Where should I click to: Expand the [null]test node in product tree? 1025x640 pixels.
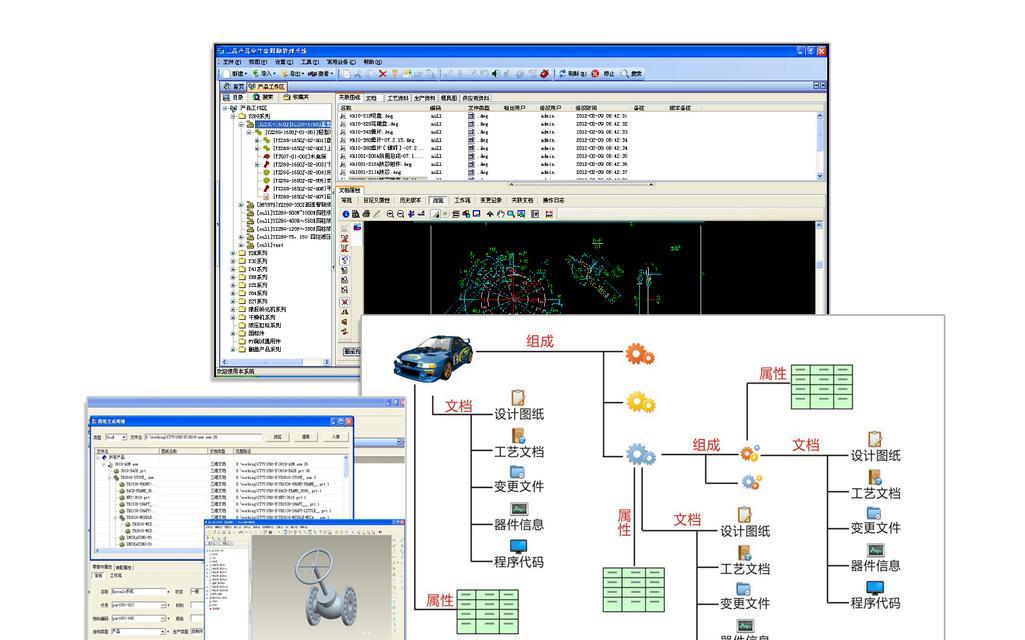[x=241, y=245]
